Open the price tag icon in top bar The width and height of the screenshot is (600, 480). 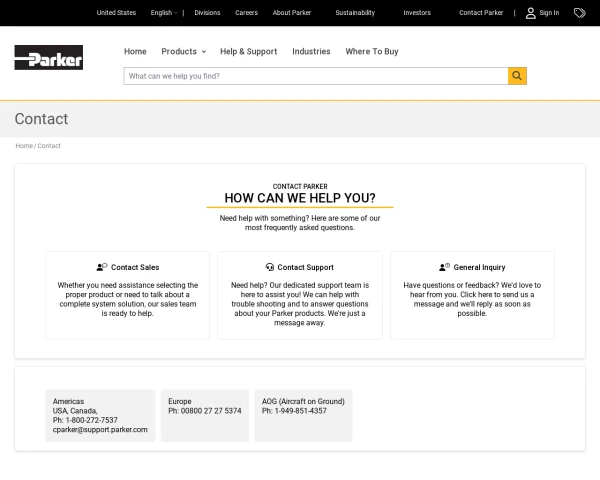[x=580, y=13]
